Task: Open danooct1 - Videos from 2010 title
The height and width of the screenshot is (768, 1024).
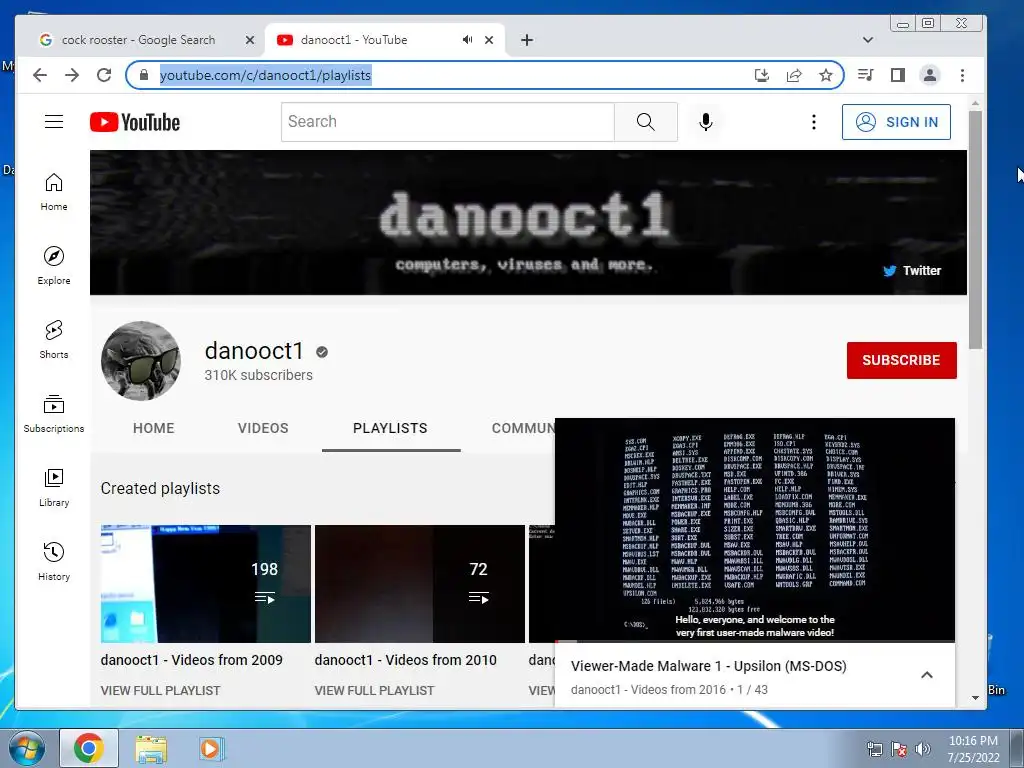Action: click(x=406, y=660)
